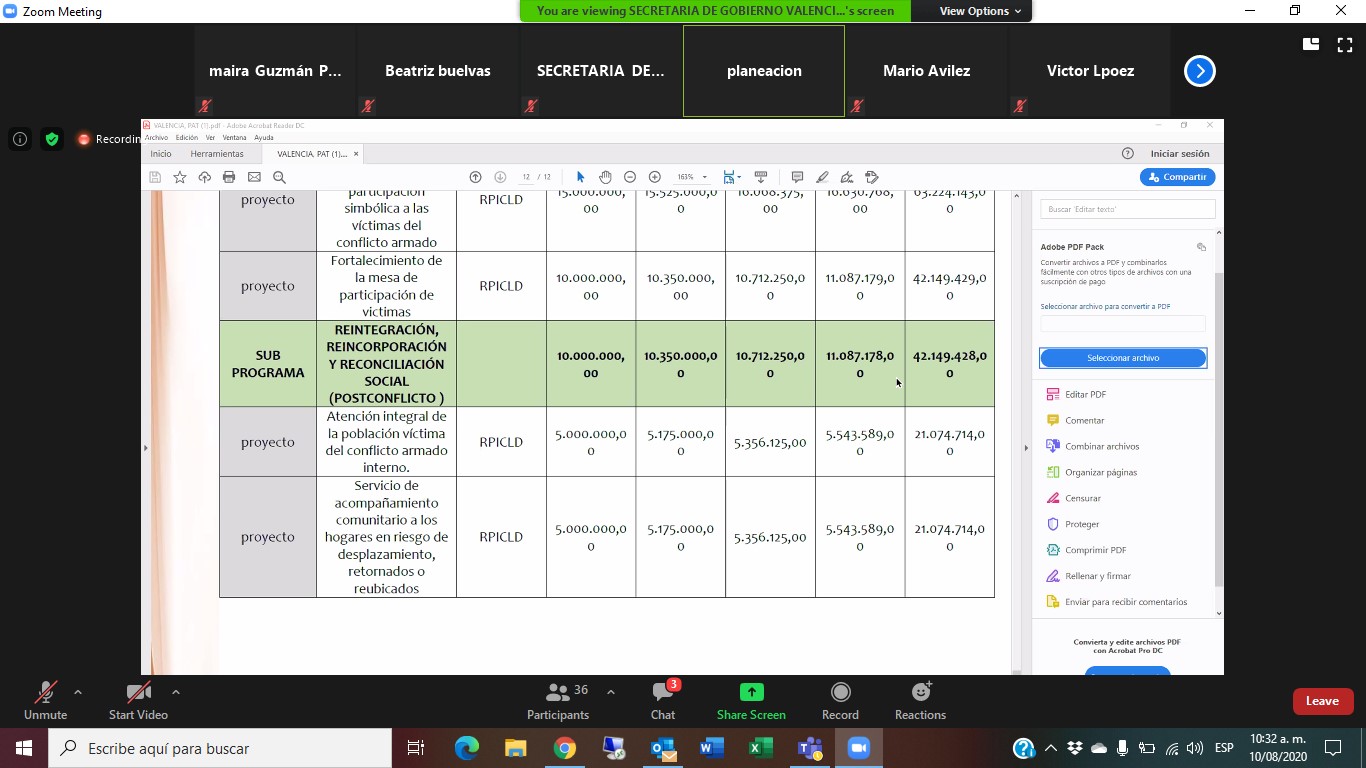Show next participants with the arrow
The image size is (1366, 768).
1199,71
